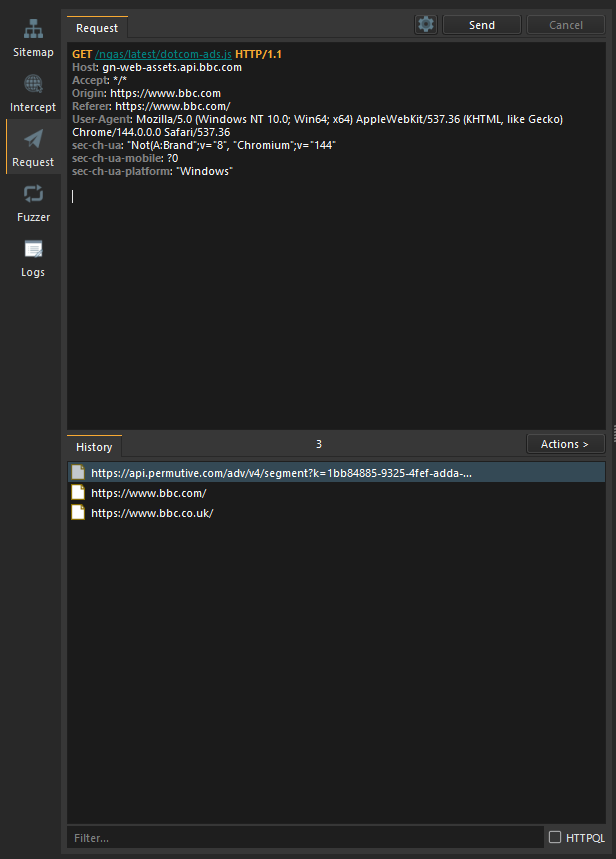Open the Logs panel icon
The height and width of the screenshot is (859, 616).
click(x=33, y=249)
